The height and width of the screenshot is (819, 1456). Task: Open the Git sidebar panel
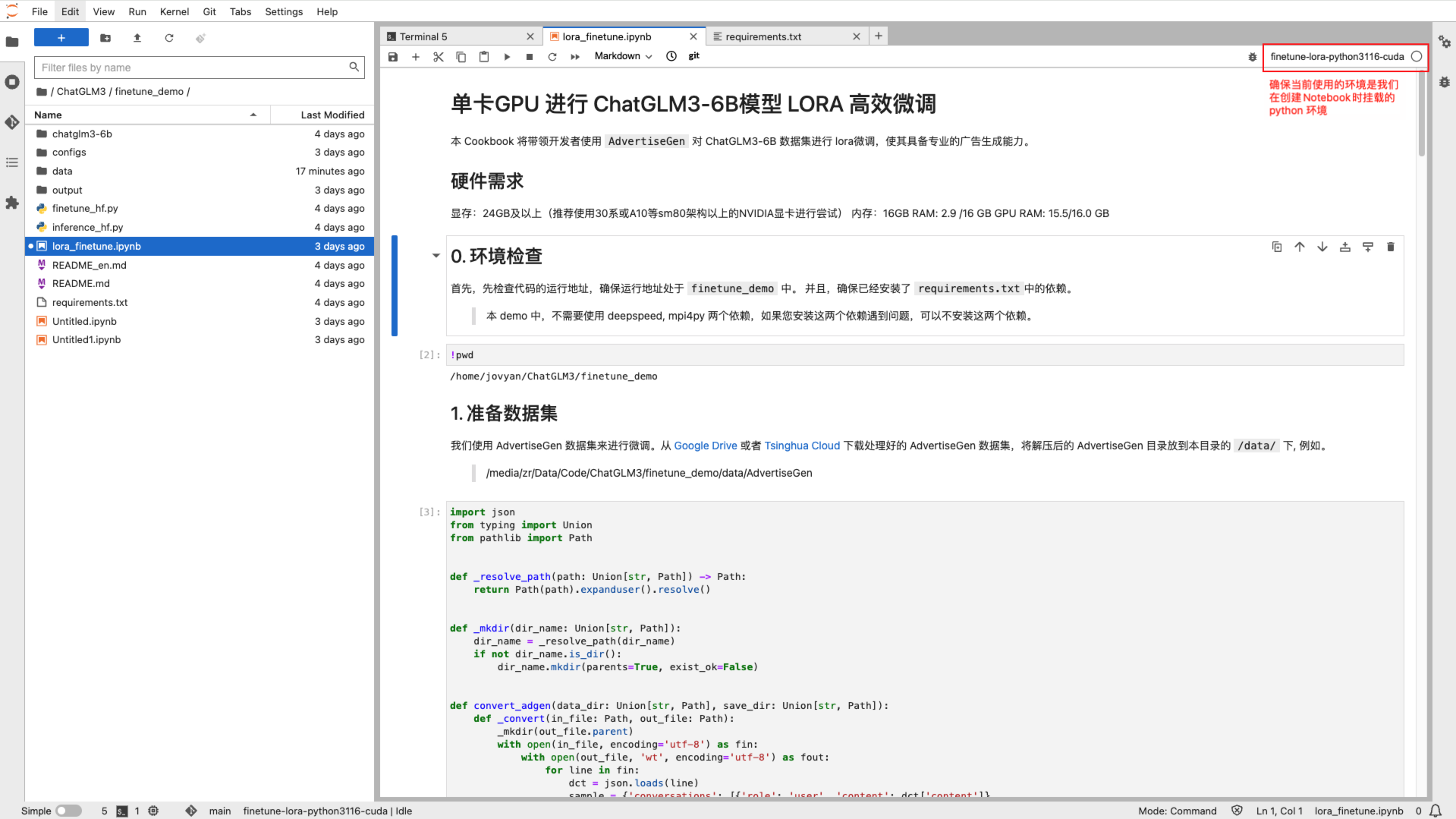click(x=12, y=122)
